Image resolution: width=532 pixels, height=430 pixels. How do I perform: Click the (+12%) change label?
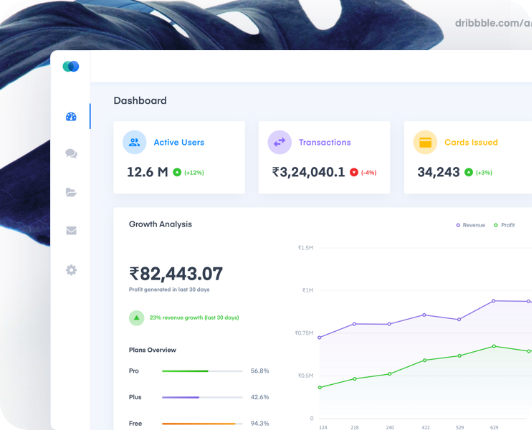(194, 173)
